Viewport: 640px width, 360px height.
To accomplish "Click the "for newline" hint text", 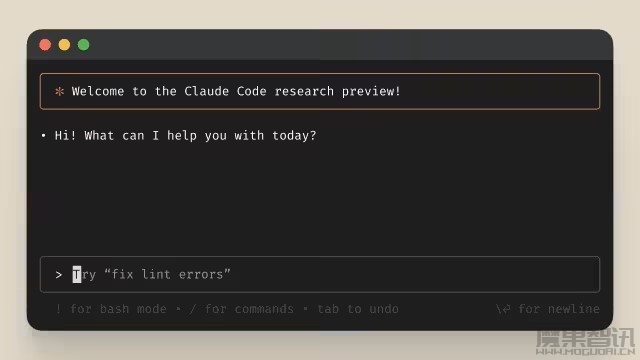I will (x=559, y=309).
